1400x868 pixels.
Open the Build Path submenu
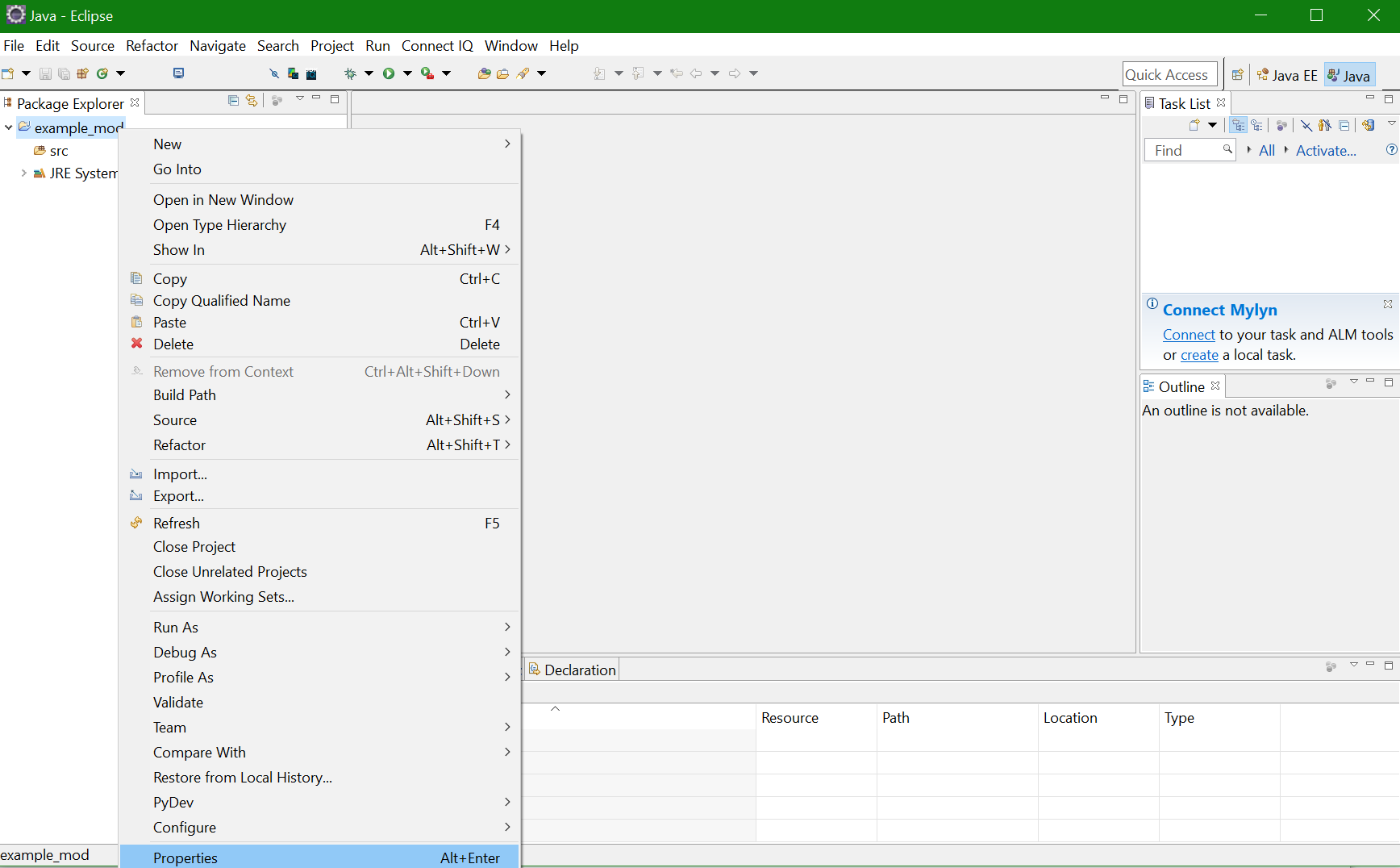319,395
